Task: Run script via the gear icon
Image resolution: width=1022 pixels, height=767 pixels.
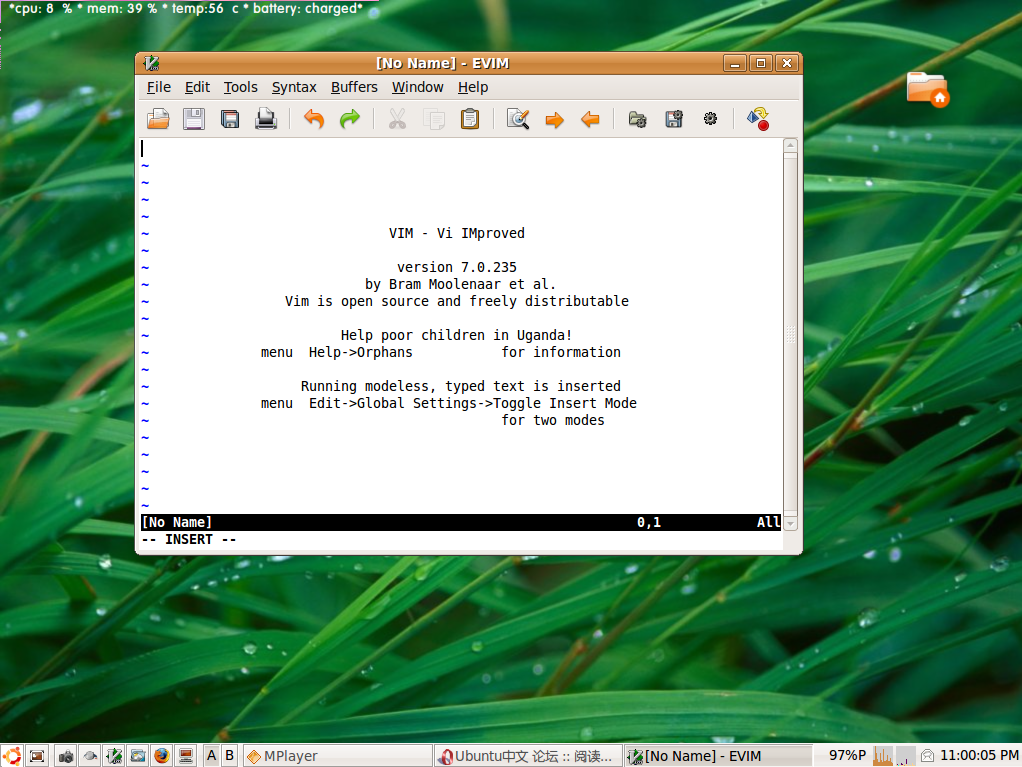Action: coord(710,119)
